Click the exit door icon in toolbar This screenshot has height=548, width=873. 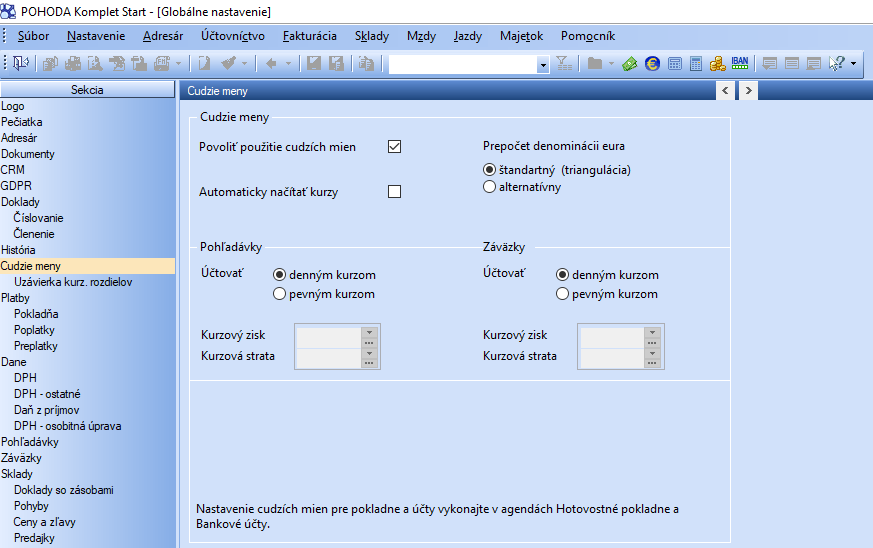(x=21, y=63)
